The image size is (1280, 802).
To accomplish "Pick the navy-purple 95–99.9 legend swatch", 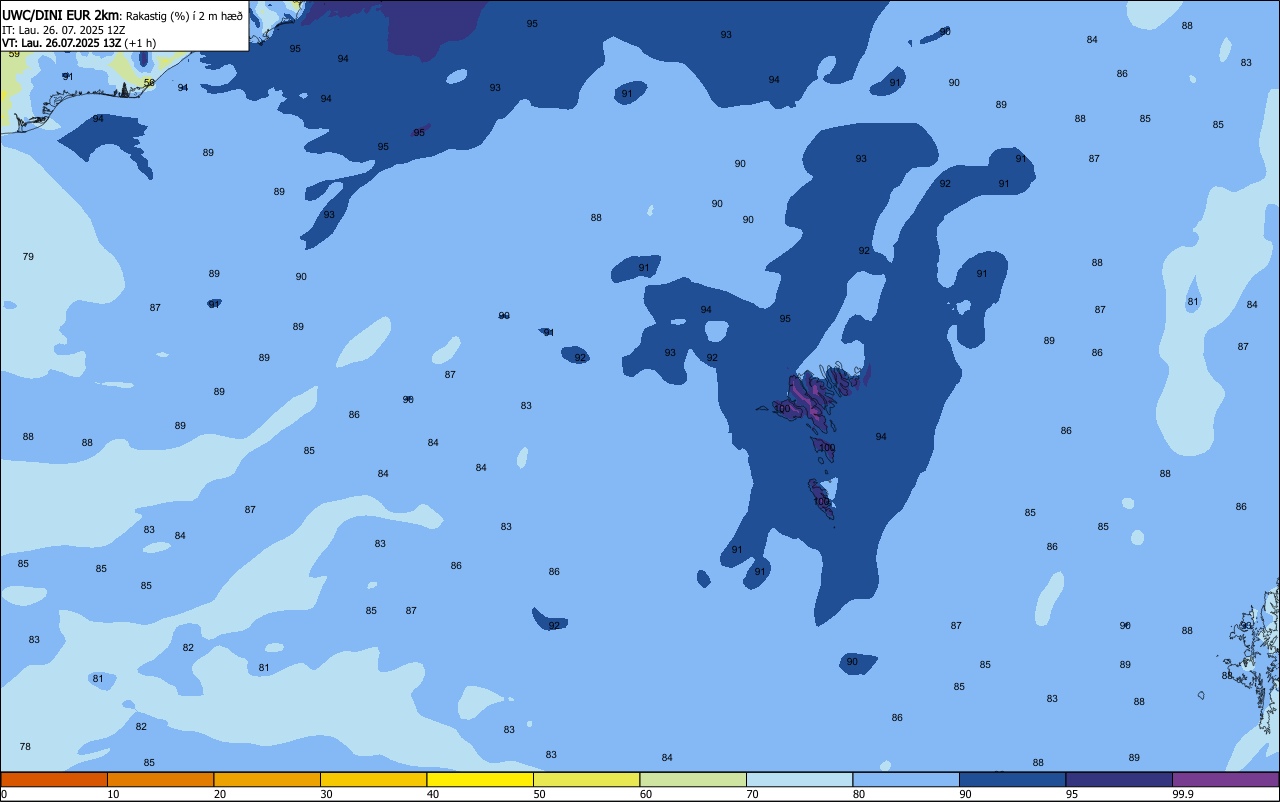I will [x=1119, y=779].
